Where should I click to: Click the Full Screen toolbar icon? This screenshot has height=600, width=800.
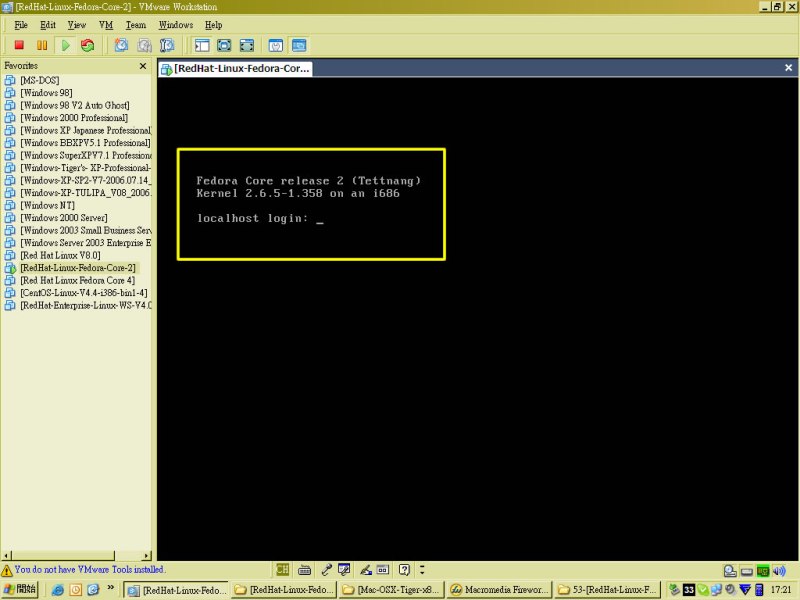(247, 45)
